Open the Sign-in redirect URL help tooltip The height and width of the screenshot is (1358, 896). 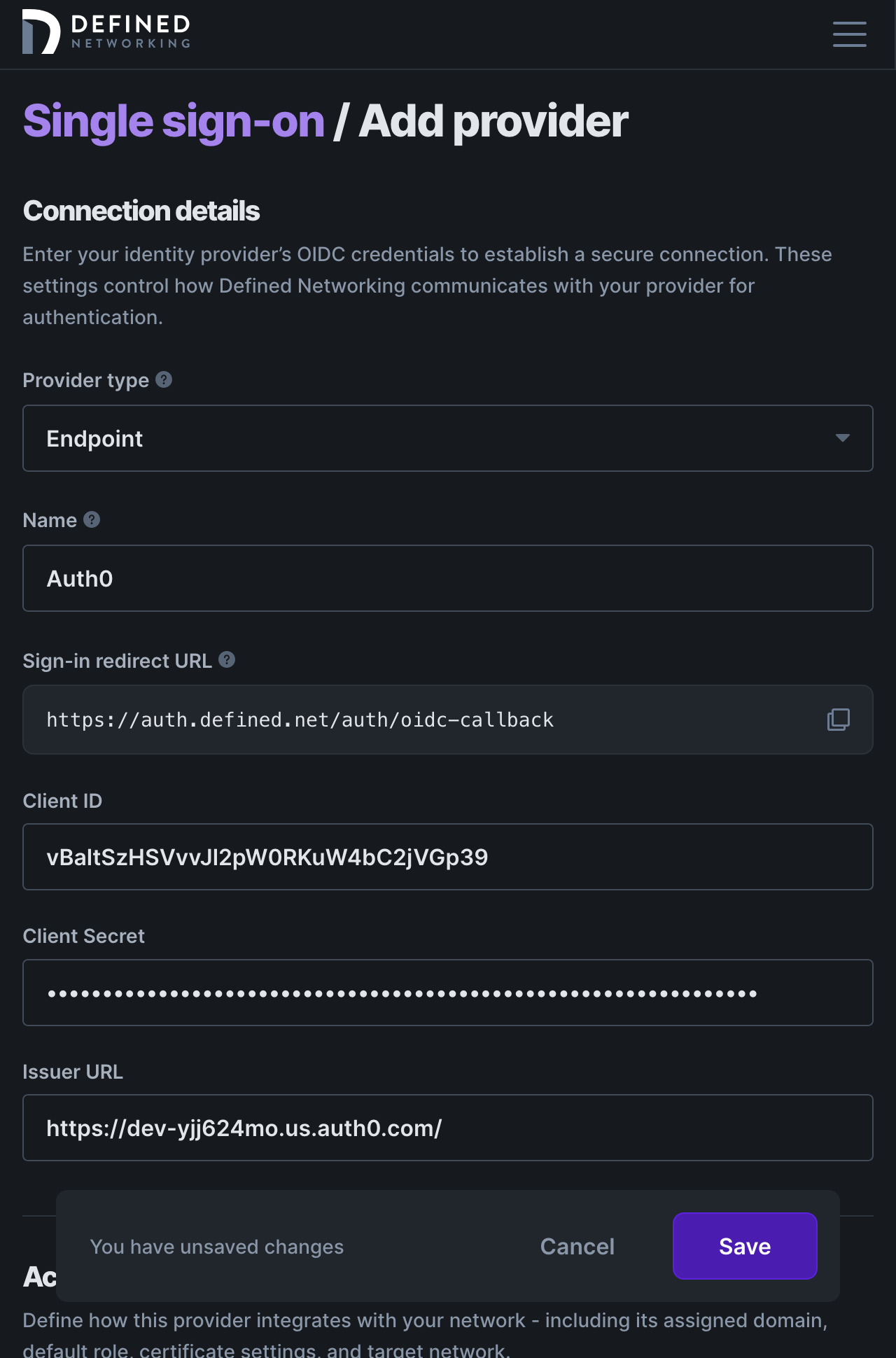(x=225, y=659)
